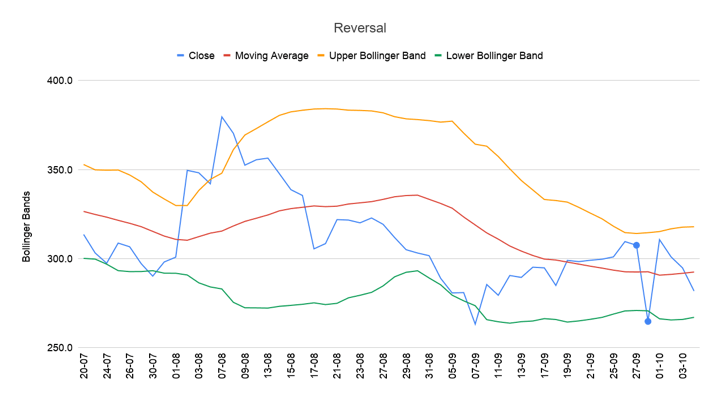This screenshot has width=720, height=399.
Task: Click the upper highlighted data point near 27-09
Action: [x=636, y=246]
